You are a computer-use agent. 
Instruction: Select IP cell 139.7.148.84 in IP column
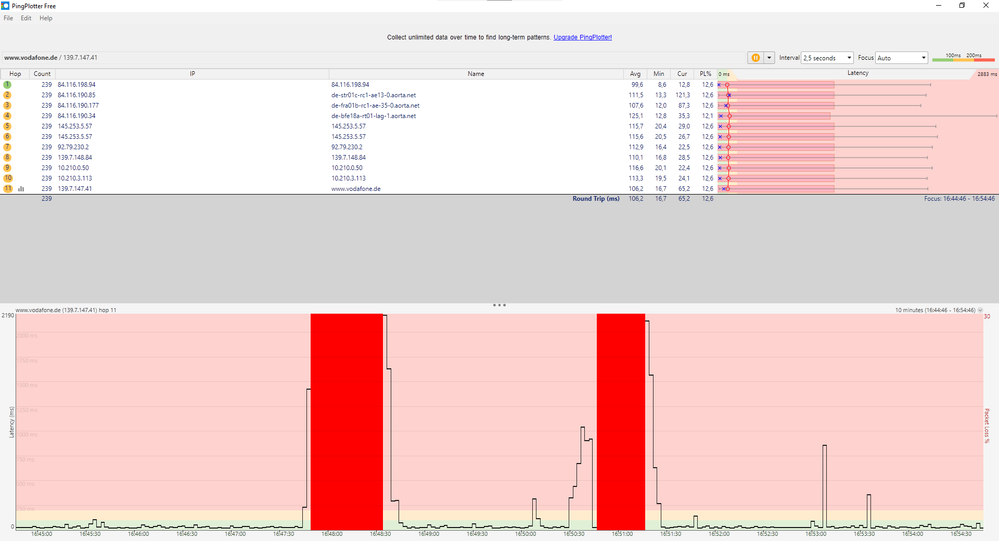75,157
